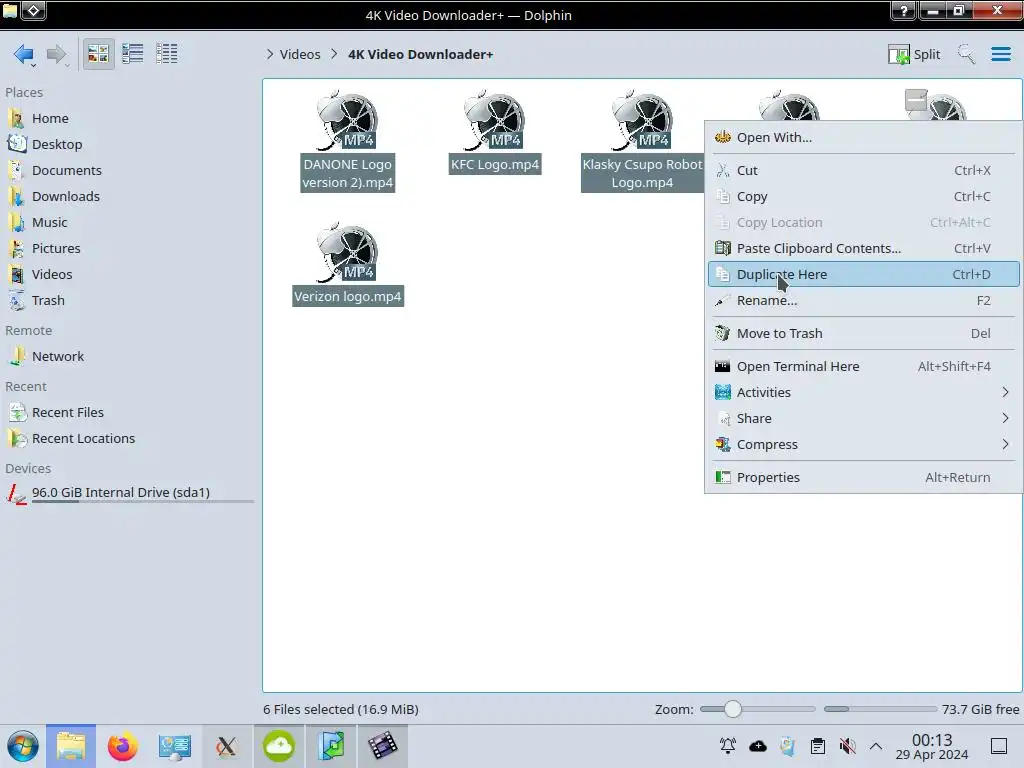Switch to Details view mode
1024x768 pixels.
[x=167, y=54]
